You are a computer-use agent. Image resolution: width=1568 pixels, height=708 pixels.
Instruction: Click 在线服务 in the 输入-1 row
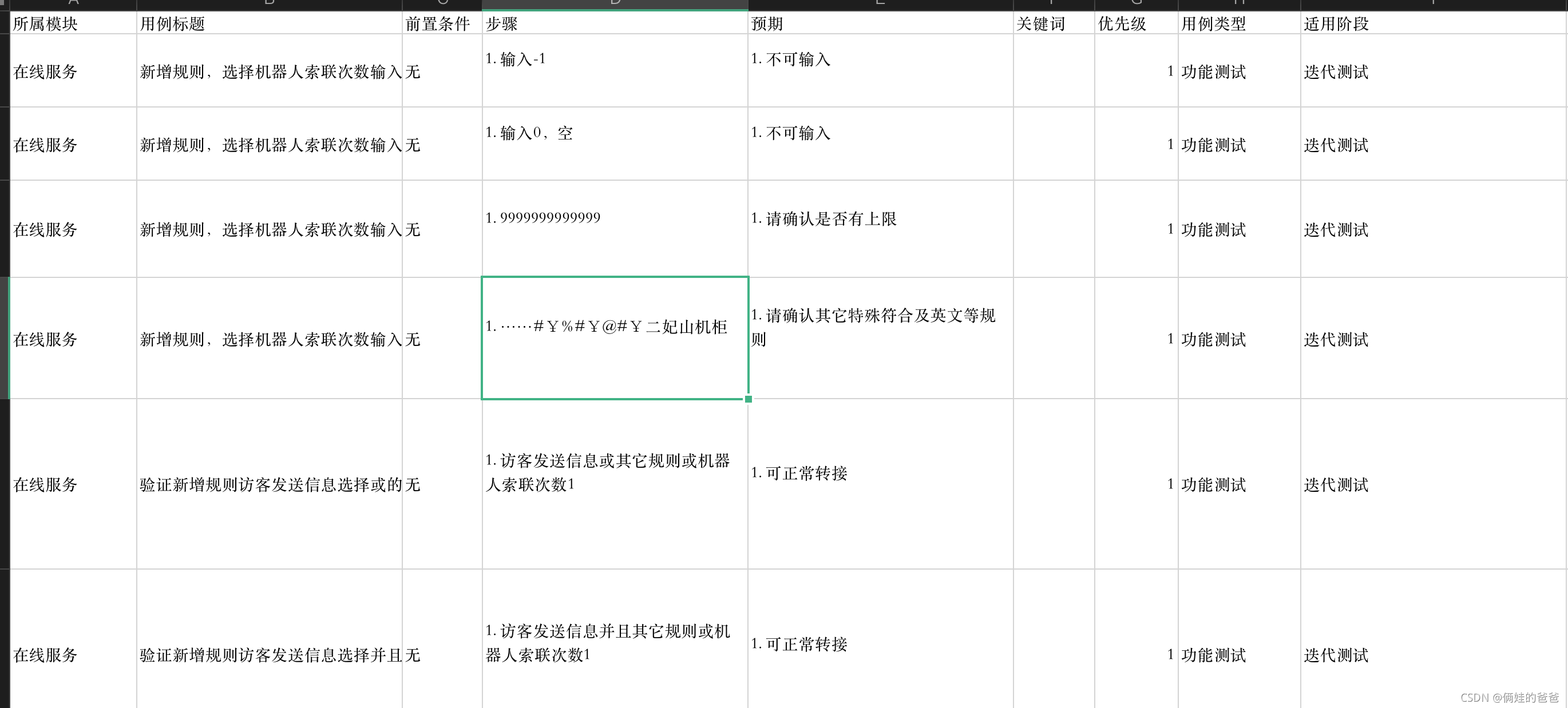coord(73,70)
